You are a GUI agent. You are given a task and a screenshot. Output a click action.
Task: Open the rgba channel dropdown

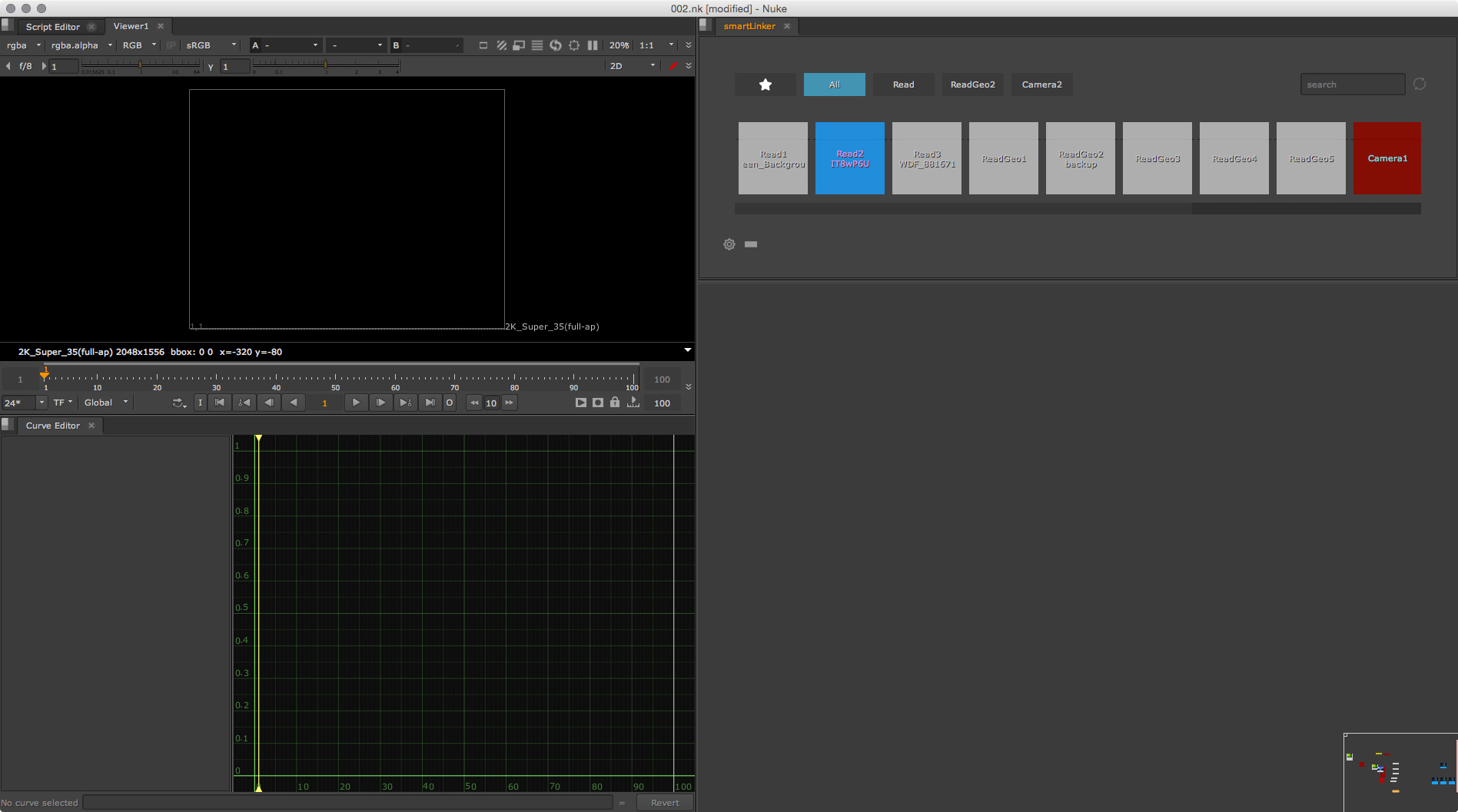(23, 45)
